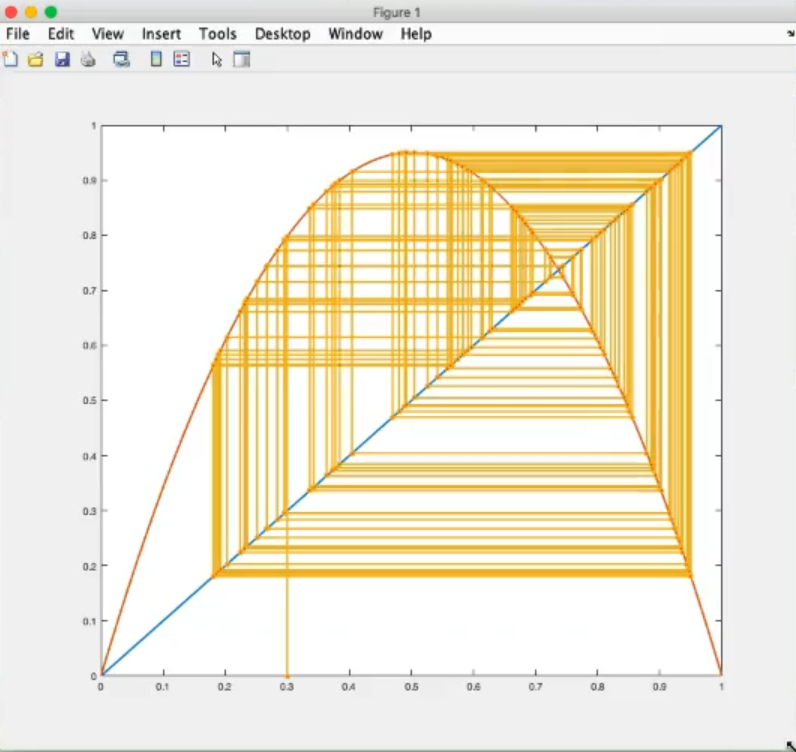Open the Property Inspector toolbar icon
796x752 pixels.
point(241,59)
